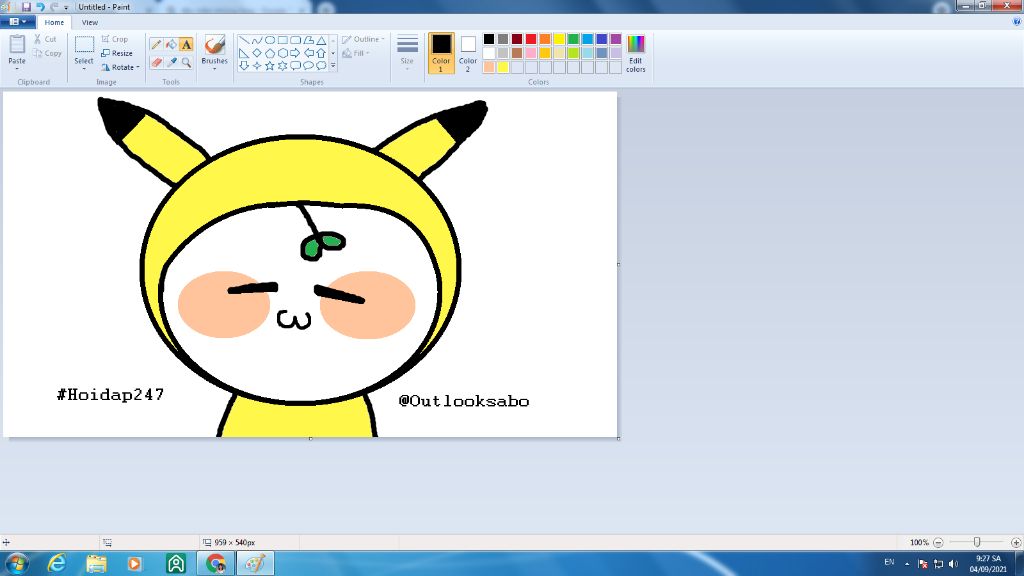This screenshot has width=1024, height=576.
Task: Pick the red color swatch
Action: coord(531,39)
